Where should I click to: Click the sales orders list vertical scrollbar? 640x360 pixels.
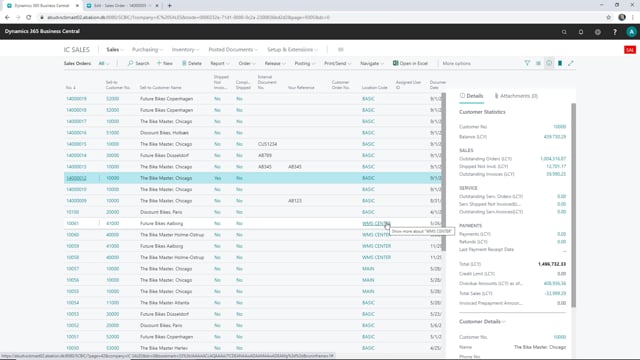pyautogui.click(x=443, y=171)
